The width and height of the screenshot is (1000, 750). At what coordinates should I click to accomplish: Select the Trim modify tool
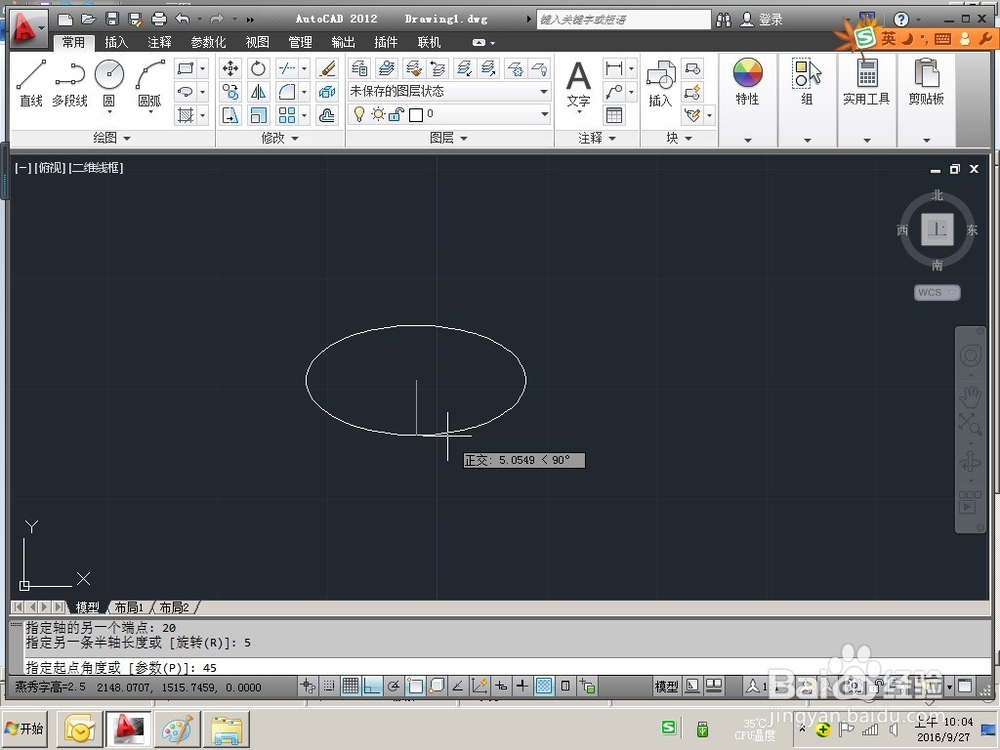coord(287,68)
